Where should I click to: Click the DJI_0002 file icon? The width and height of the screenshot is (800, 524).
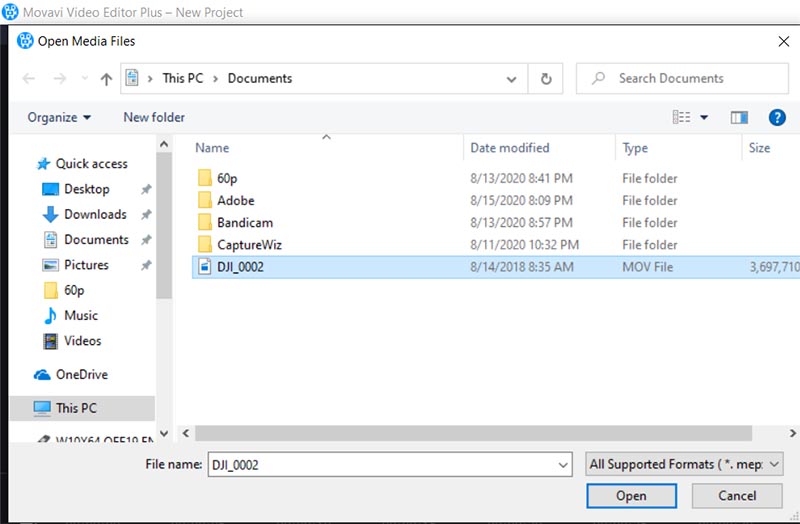click(205, 267)
